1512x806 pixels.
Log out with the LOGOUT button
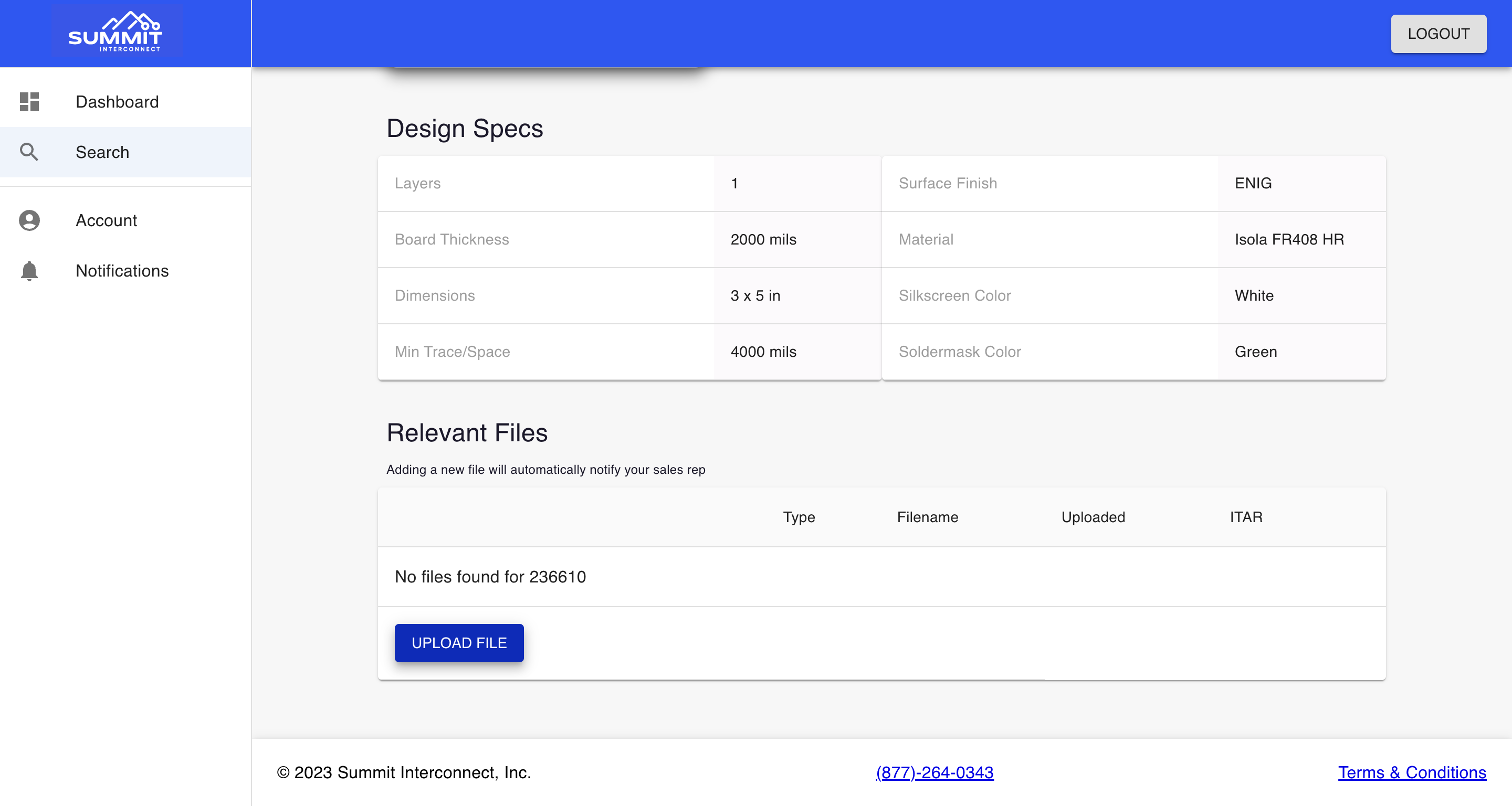click(1438, 34)
